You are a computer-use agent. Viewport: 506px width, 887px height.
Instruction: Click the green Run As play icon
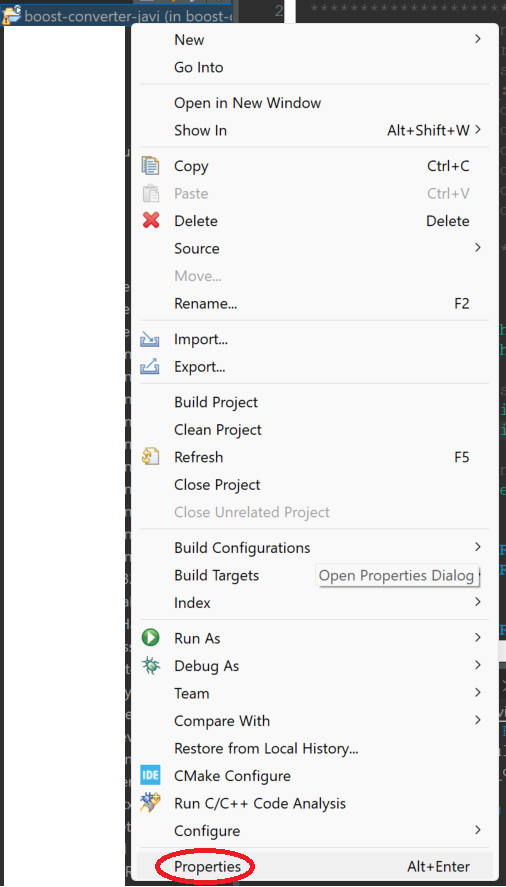151,638
